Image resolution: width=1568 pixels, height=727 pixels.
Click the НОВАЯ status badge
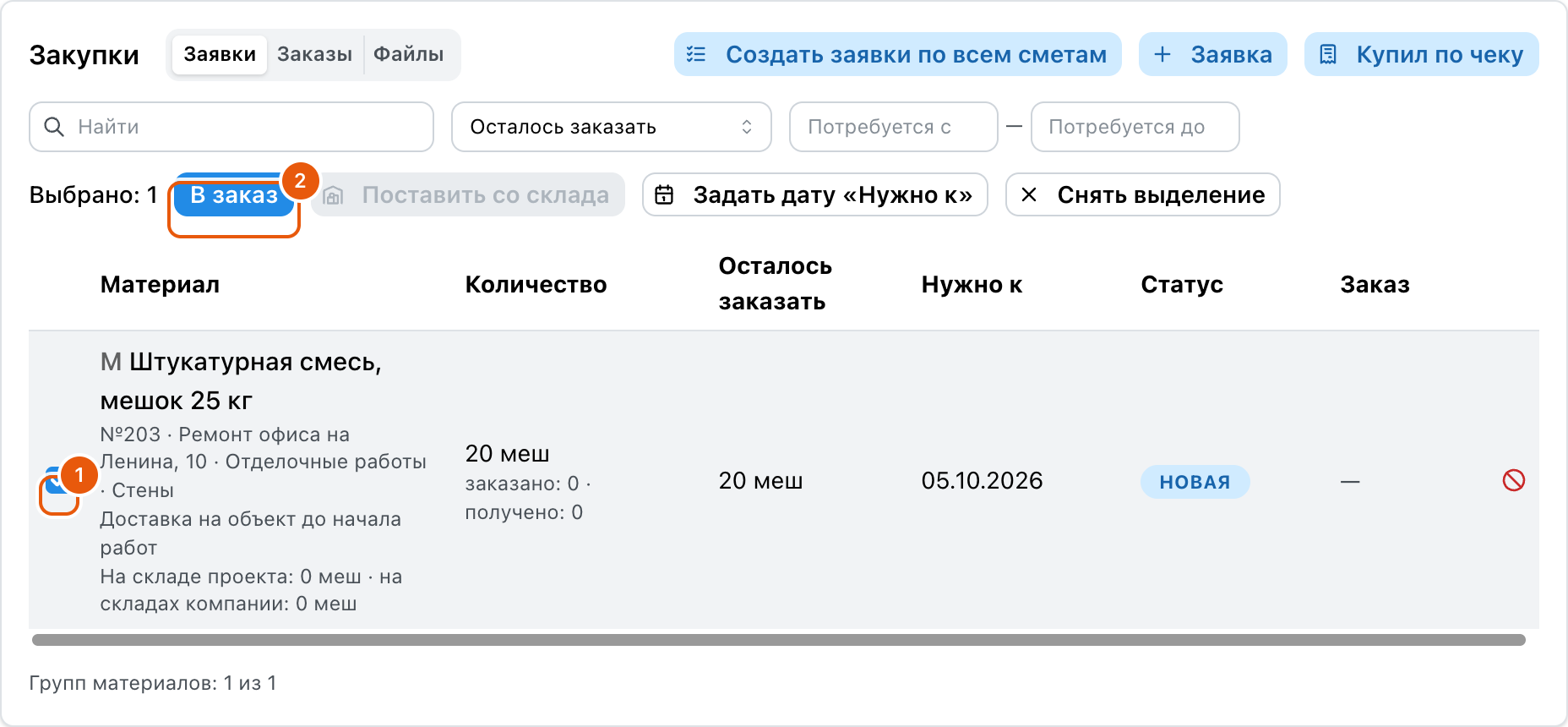click(1195, 482)
